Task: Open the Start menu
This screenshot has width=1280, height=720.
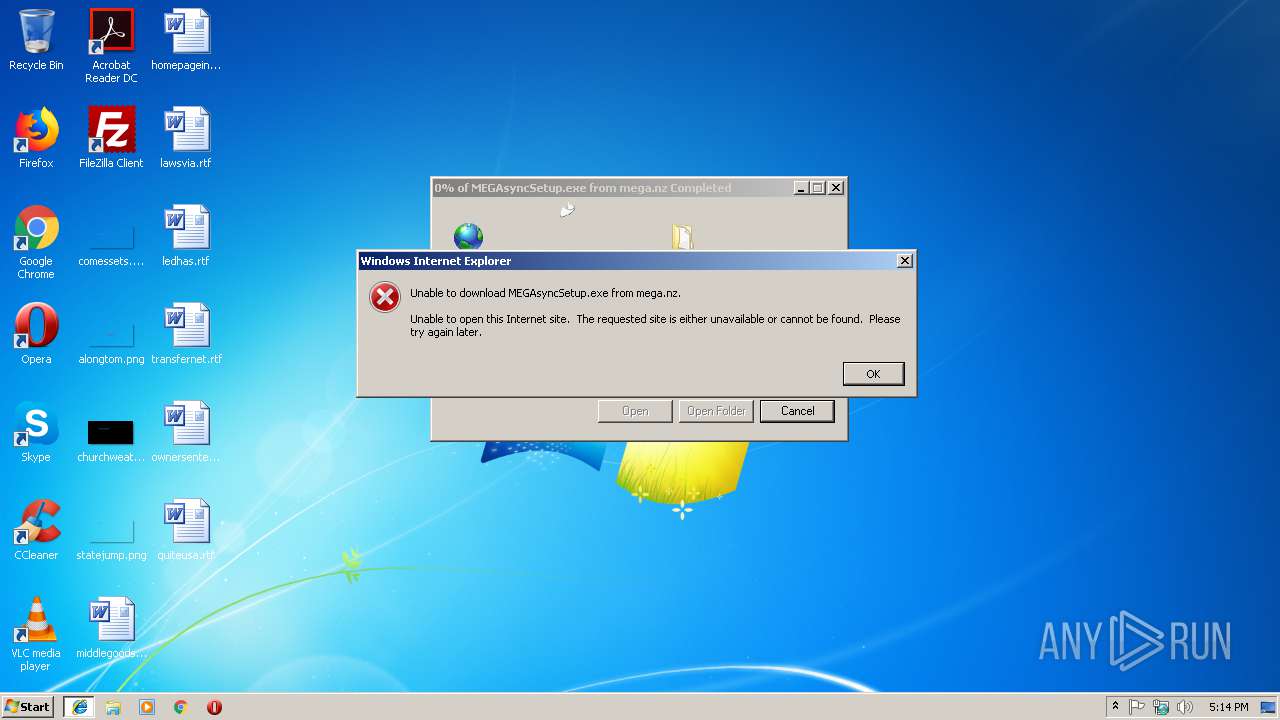Action: point(28,707)
